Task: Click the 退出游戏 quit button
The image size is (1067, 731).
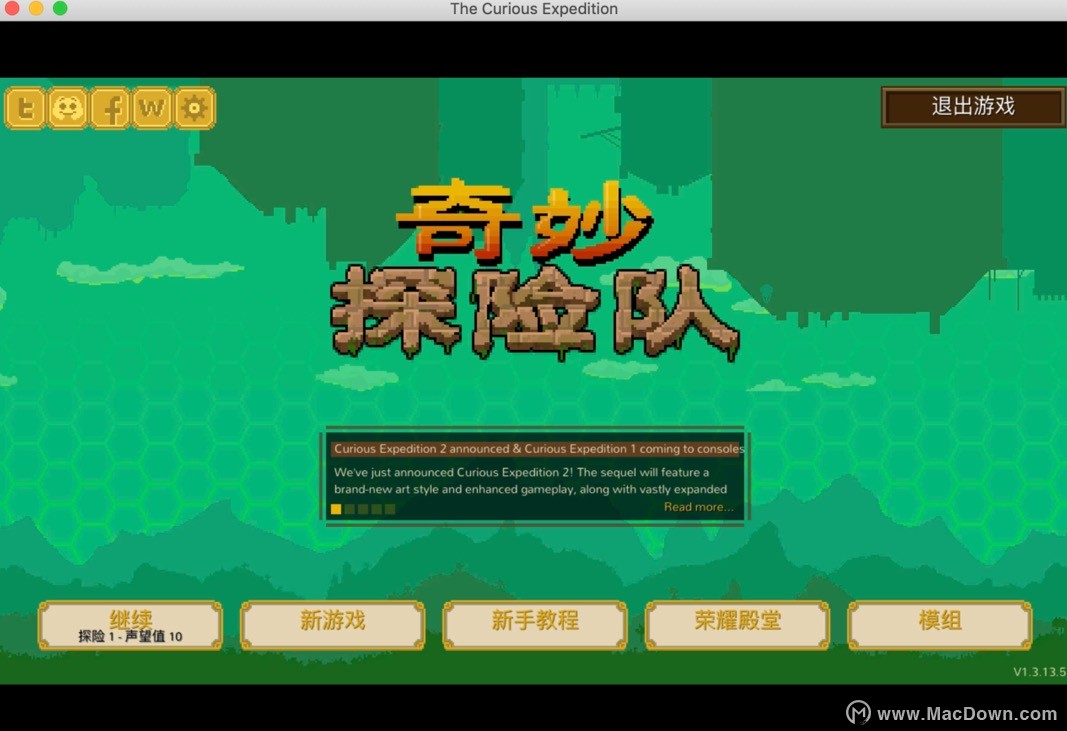Action: coord(973,106)
